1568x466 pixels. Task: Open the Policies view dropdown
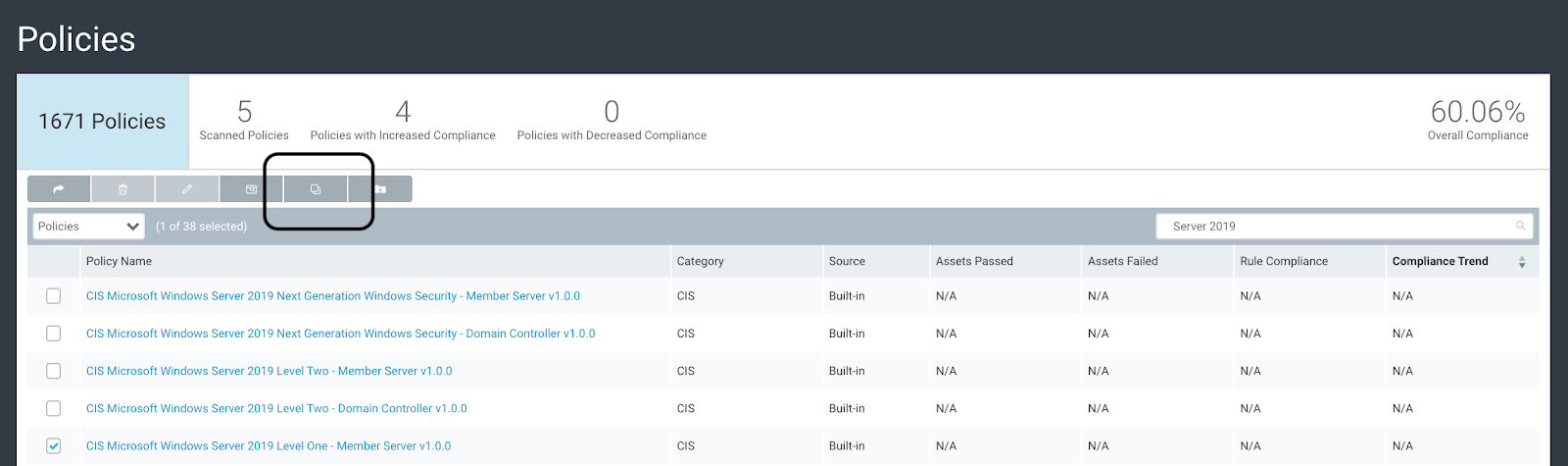click(x=88, y=227)
